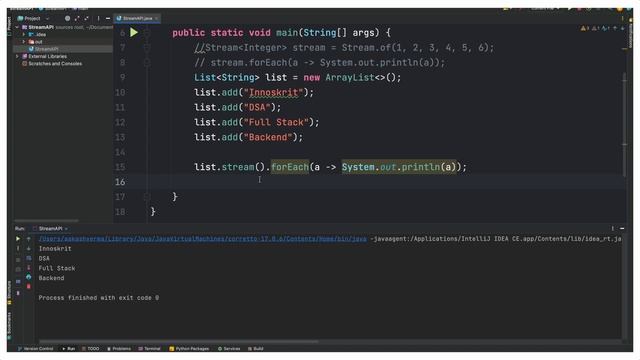Open Version Control tool window

coord(36,349)
